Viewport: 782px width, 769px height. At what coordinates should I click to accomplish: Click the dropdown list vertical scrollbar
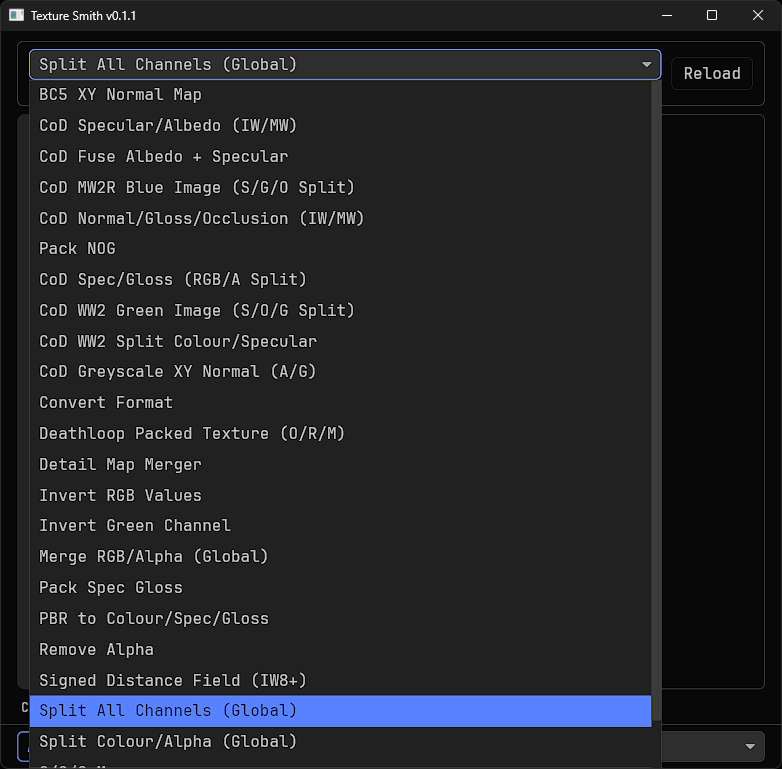pos(656,400)
